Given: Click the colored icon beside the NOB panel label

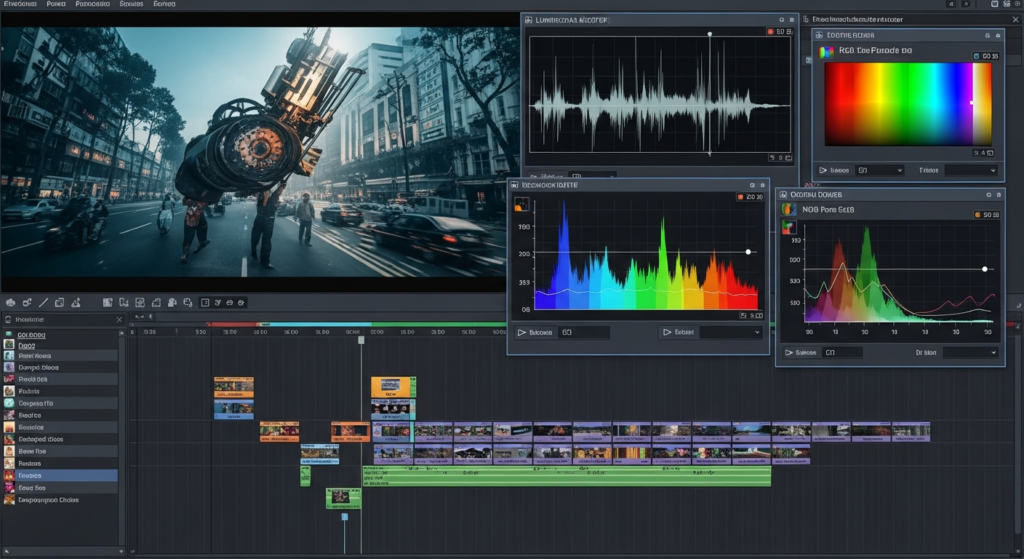Looking at the screenshot, I should pyautogui.click(x=788, y=210).
